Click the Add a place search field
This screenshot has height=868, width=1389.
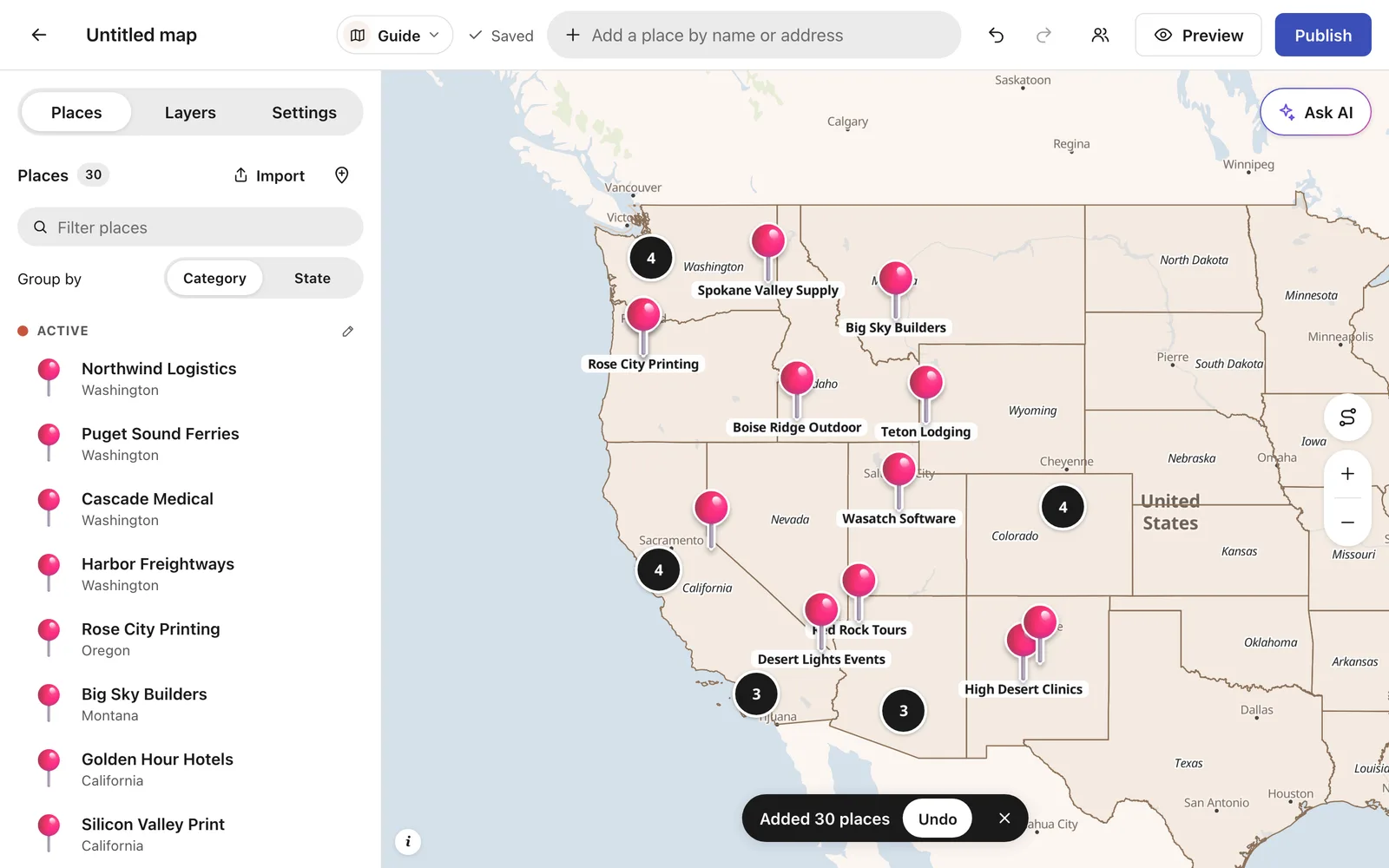pos(754,35)
